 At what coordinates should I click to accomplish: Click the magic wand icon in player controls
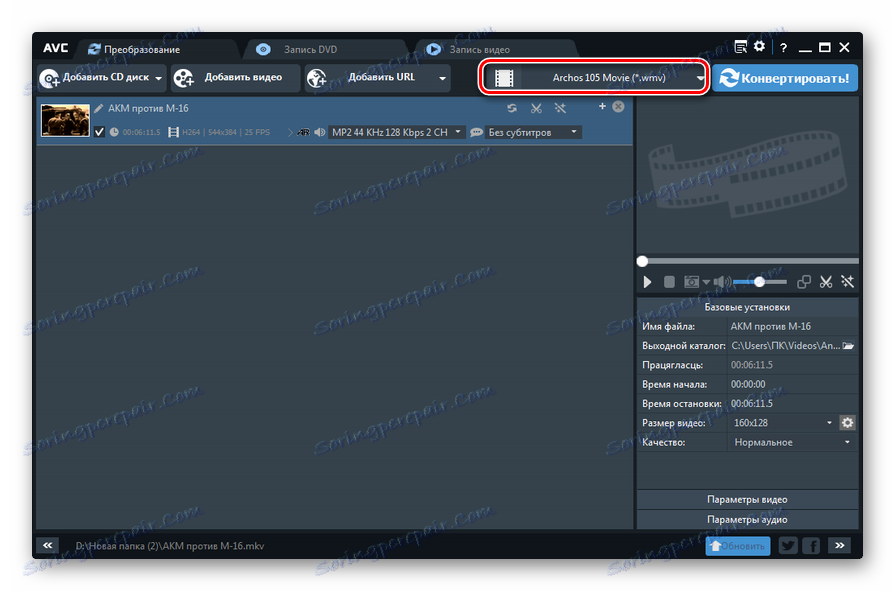(847, 282)
